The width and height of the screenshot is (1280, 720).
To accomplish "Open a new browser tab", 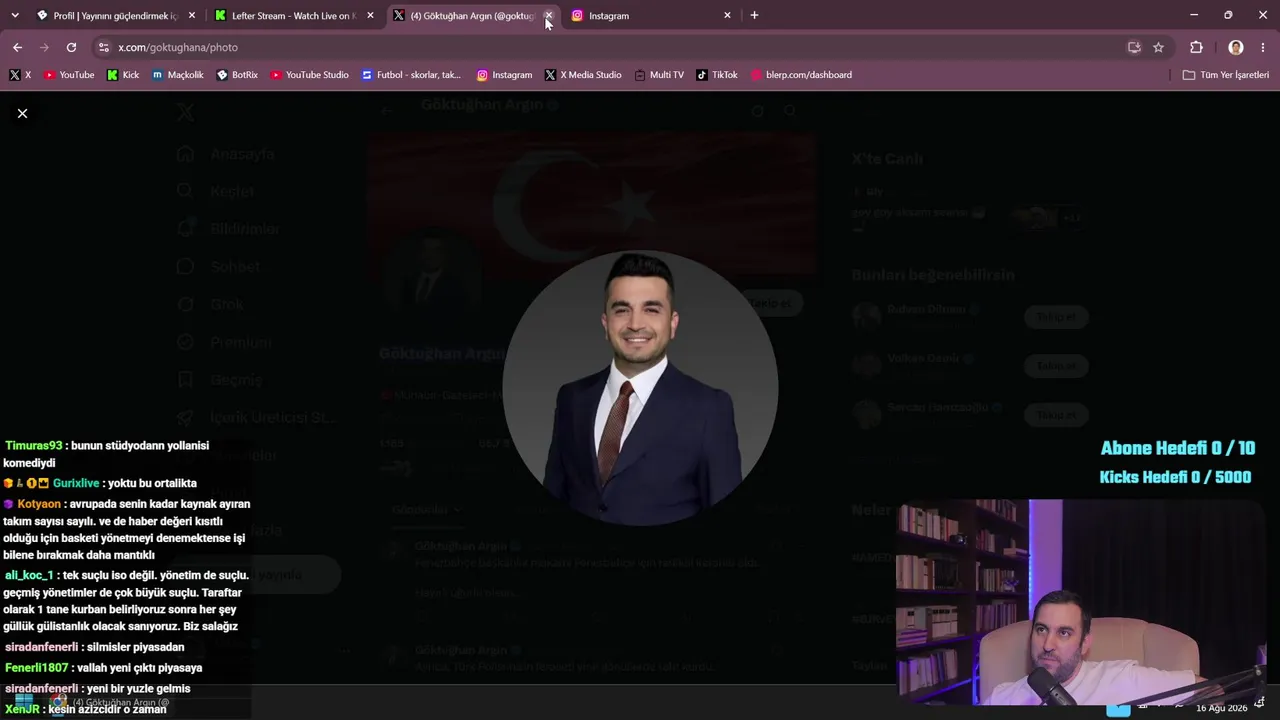I will pyautogui.click(x=754, y=15).
